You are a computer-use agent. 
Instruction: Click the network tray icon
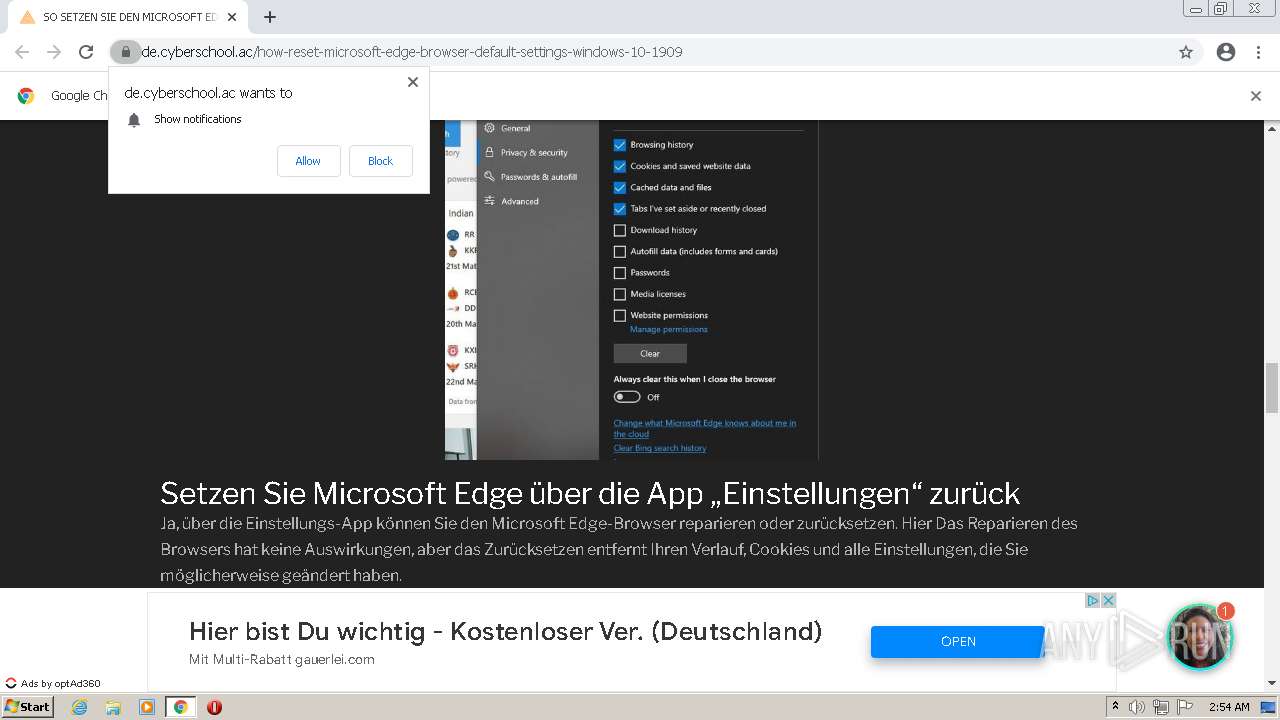(x=1161, y=707)
